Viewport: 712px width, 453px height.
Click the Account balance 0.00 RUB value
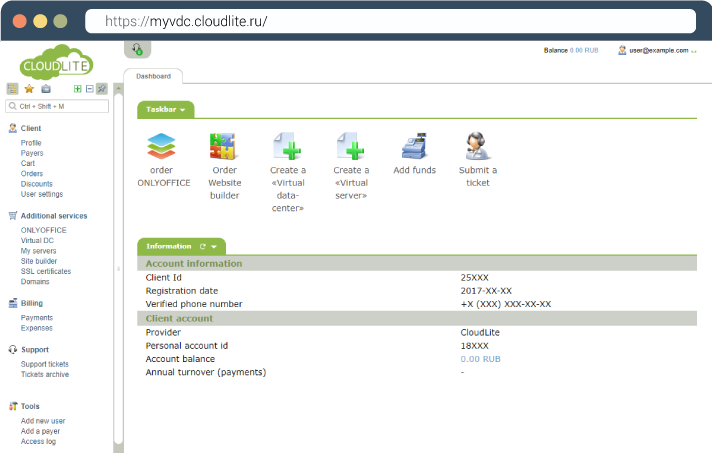click(x=480, y=359)
